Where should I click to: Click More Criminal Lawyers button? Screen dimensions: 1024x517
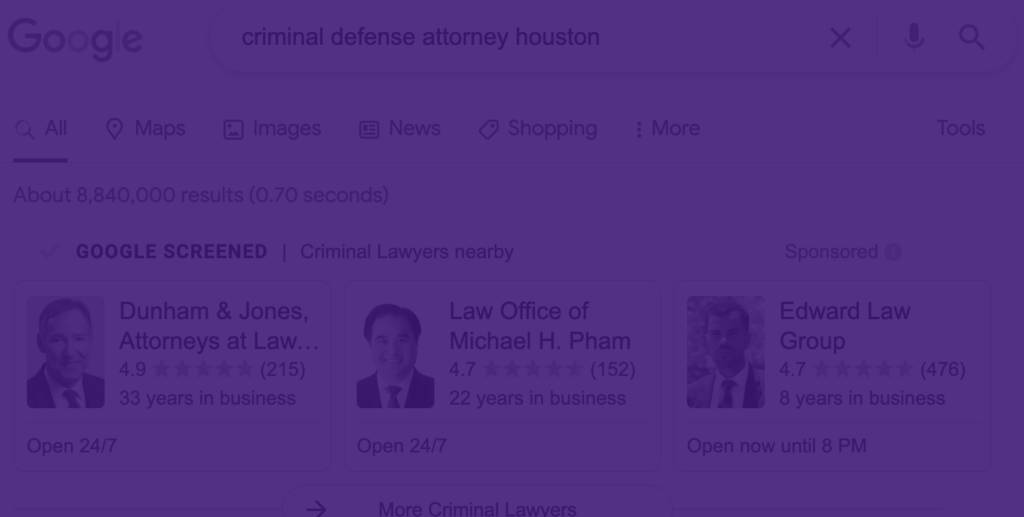click(x=477, y=508)
